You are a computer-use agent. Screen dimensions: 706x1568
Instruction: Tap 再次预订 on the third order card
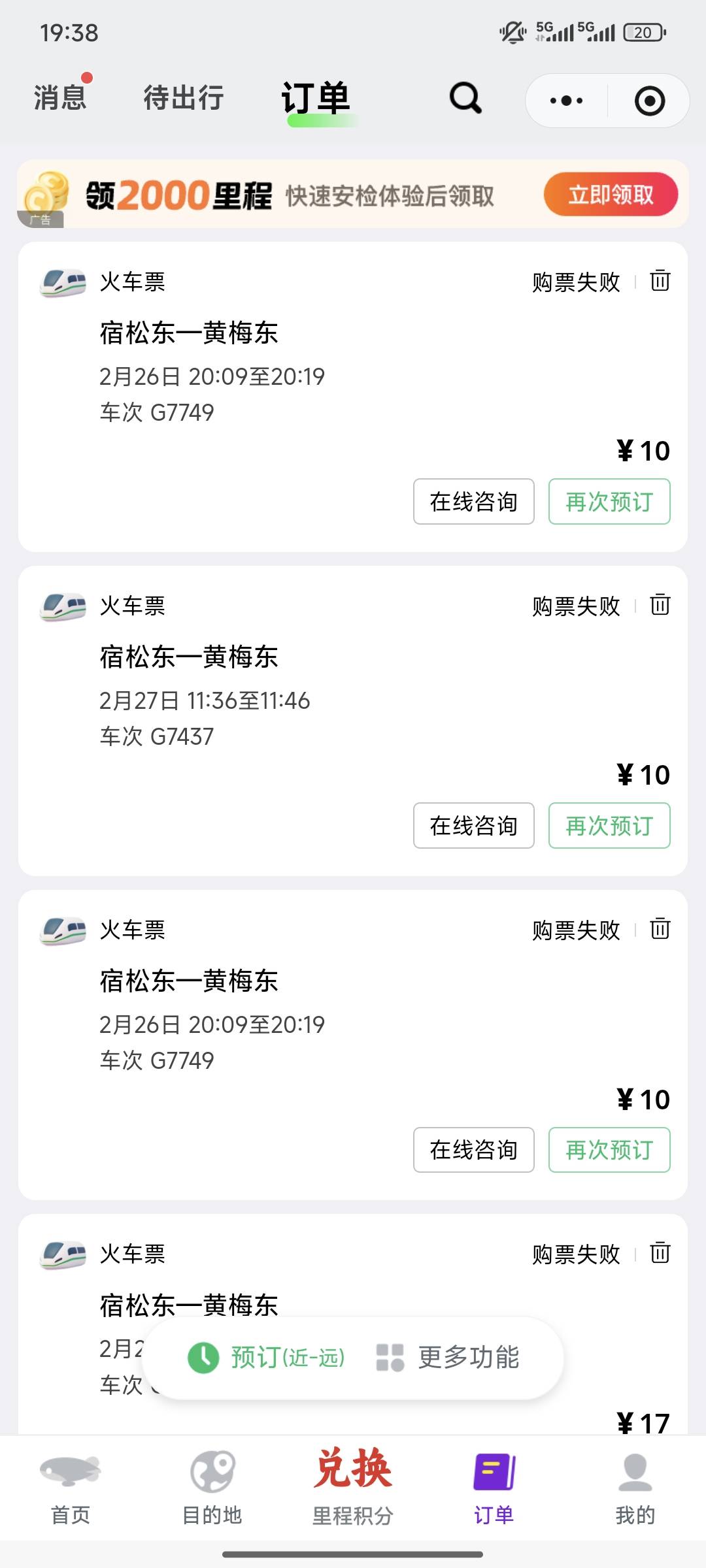[x=609, y=1150]
